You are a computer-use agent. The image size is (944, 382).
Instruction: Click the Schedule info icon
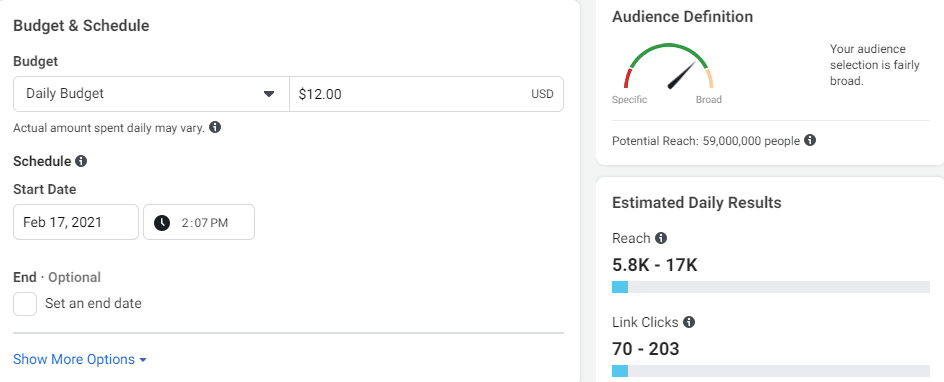(81, 161)
